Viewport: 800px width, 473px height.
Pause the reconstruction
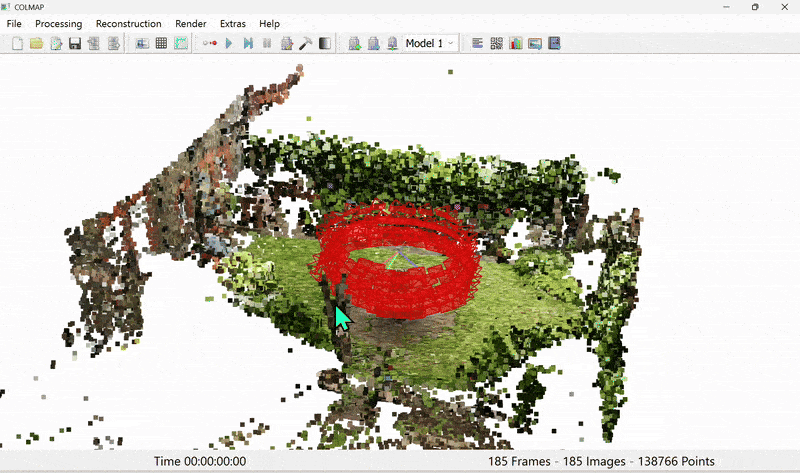[x=267, y=44]
